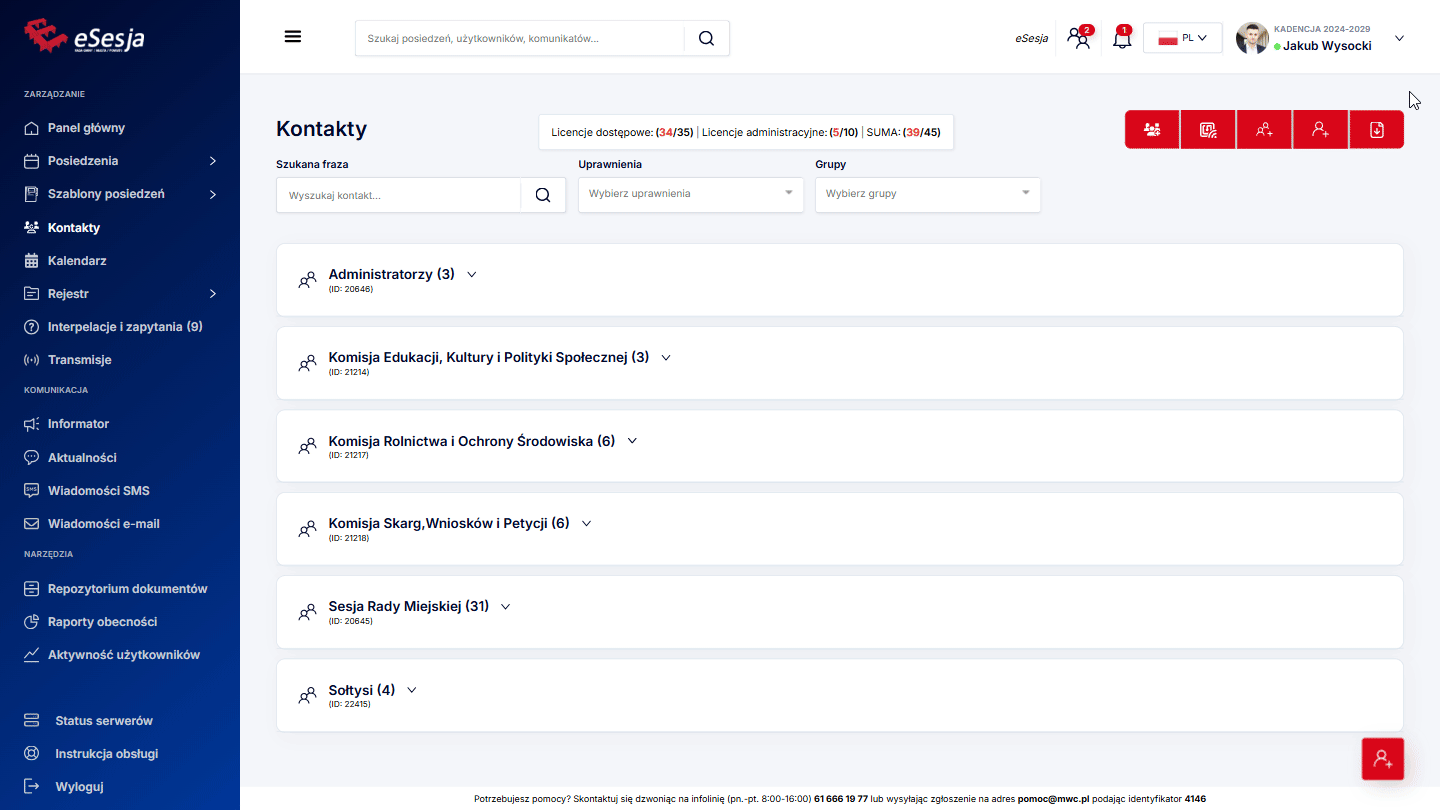Open the Uprawnienia permissions dropdown
Viewport: 1440px width, 810px height.
click(x=690, y=194)
